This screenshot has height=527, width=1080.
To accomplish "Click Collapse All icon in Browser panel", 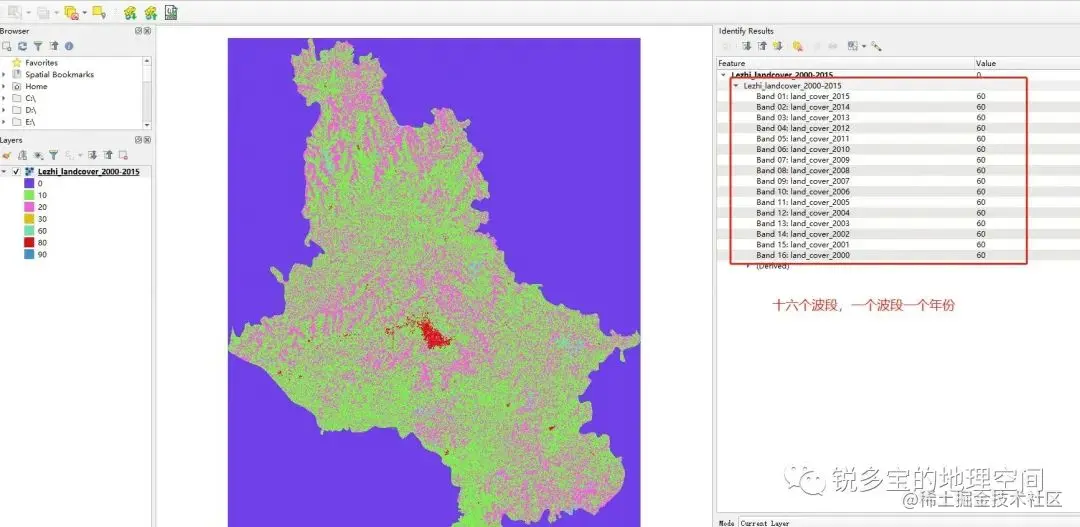I will [54, 46].
